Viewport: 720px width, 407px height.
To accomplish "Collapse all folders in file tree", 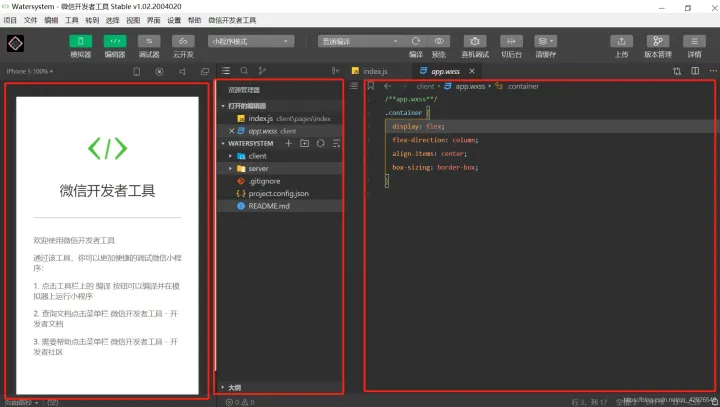I will pyautogui.click(x=336, y=143).
